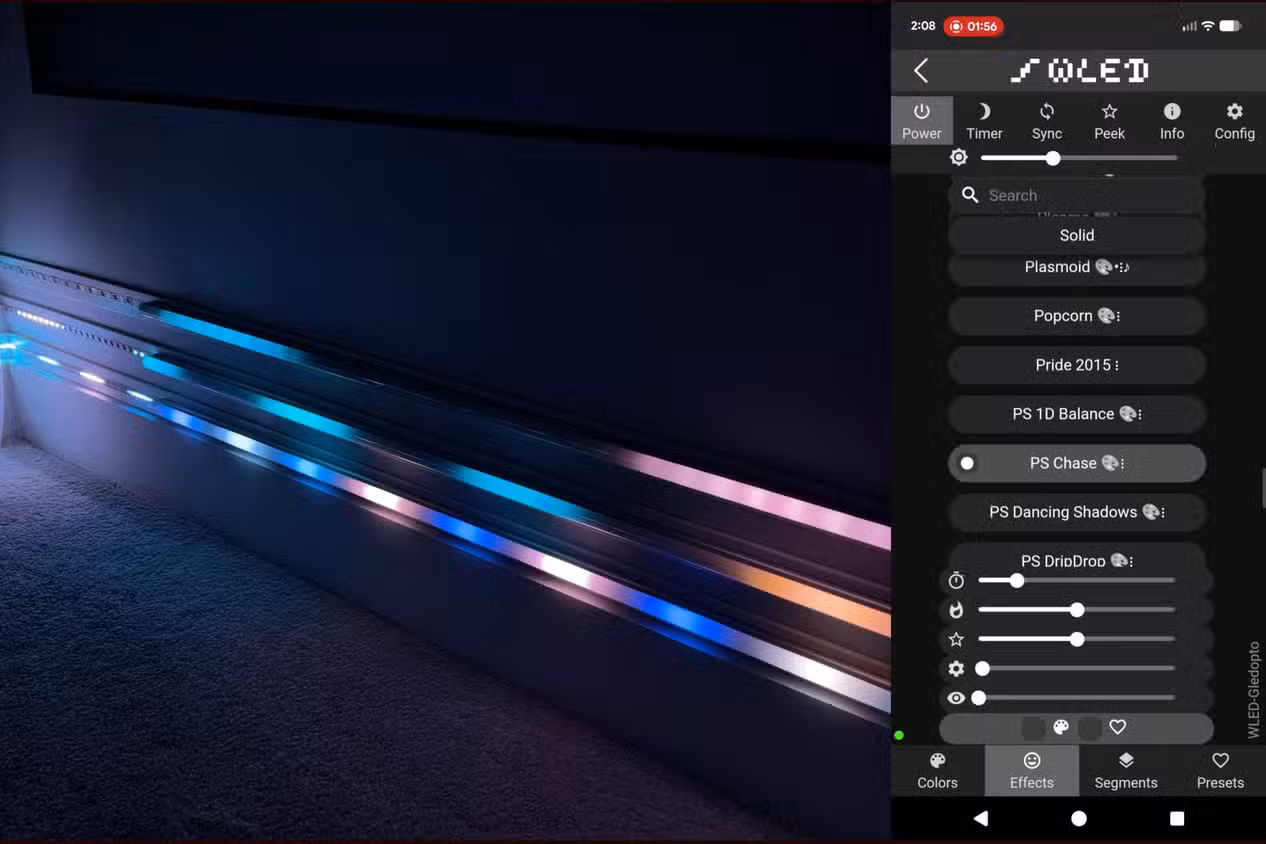This screenshot has width=1266, height=844.
Task: Focus the effect Search field
Action: pyautogui.click(x=1077, y=195)
